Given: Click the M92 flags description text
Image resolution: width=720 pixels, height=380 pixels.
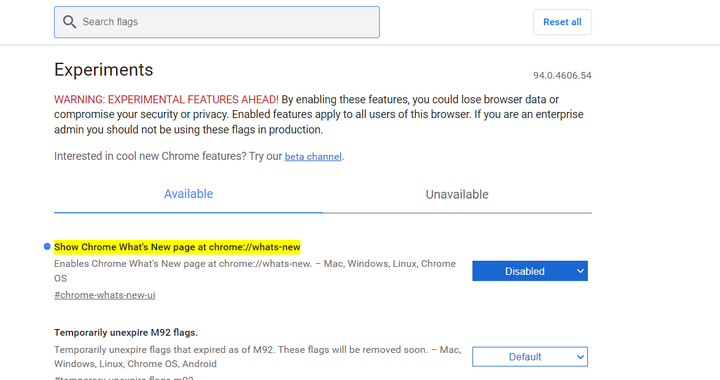Looking at the screenshot, I should [258, 357].
